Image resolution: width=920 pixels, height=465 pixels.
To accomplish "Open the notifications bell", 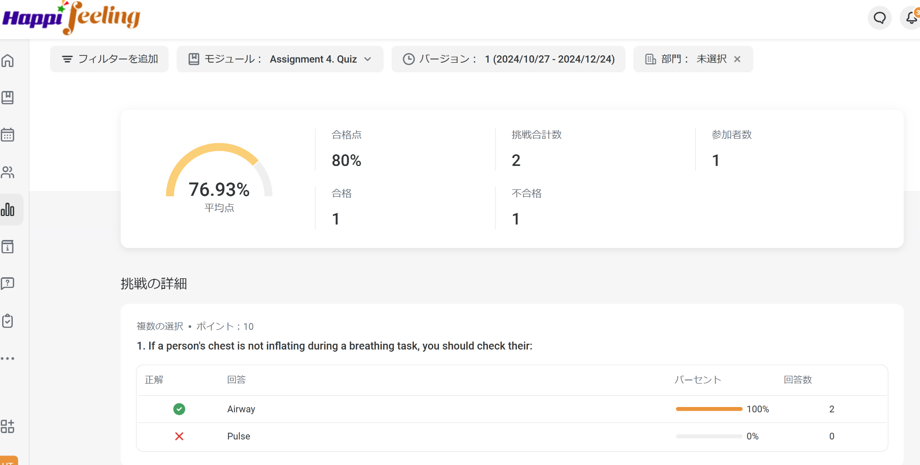I will point(911,18).
